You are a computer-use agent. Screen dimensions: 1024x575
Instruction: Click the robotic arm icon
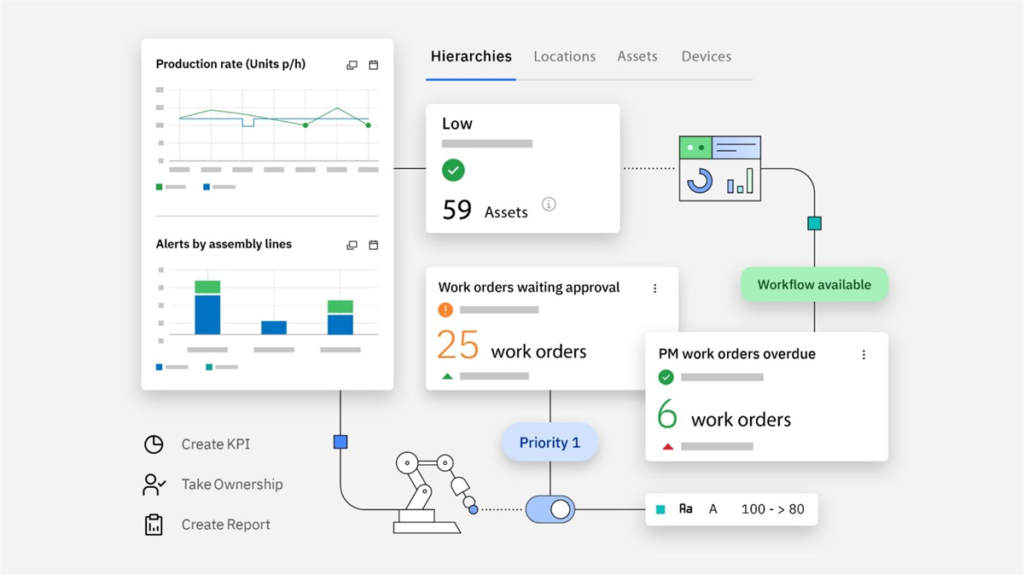(x=432, y=491)
